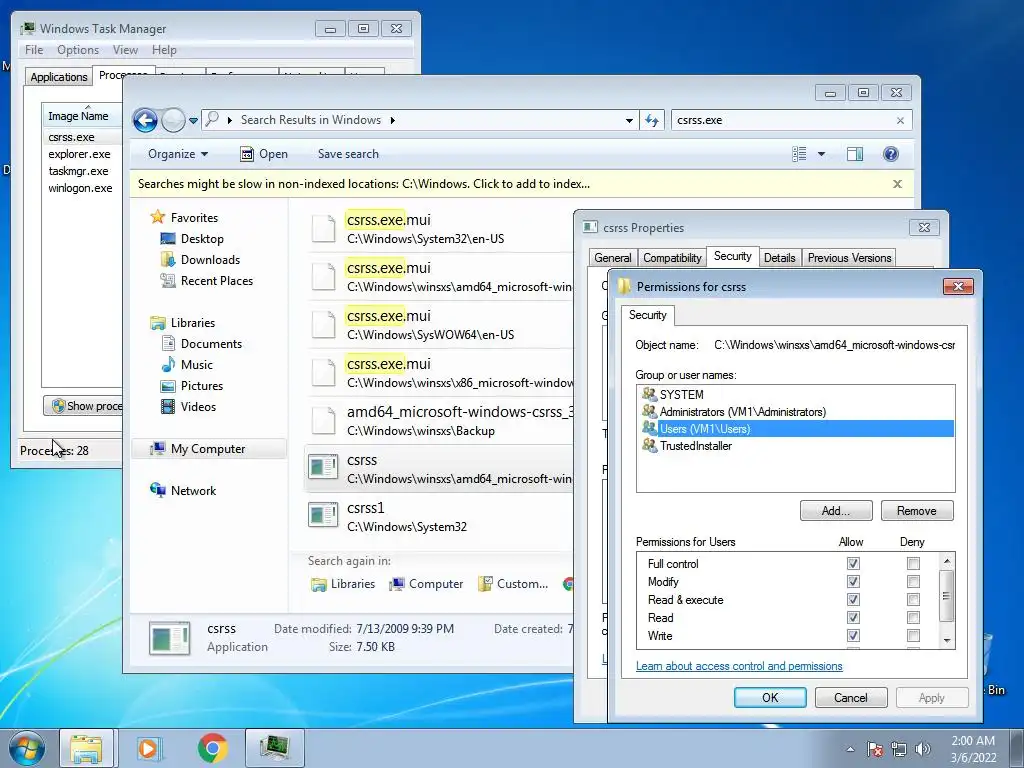Open the Previous Versions tab
Viewport: 1024px width, 768px height.
point(849,258)
